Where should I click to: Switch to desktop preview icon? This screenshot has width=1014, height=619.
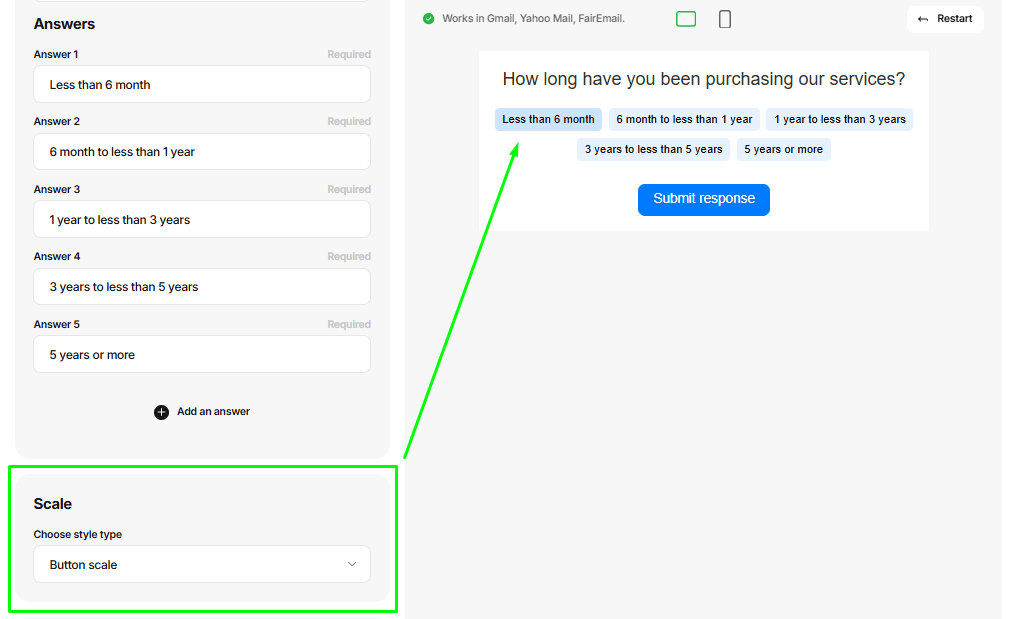(686, 19)
